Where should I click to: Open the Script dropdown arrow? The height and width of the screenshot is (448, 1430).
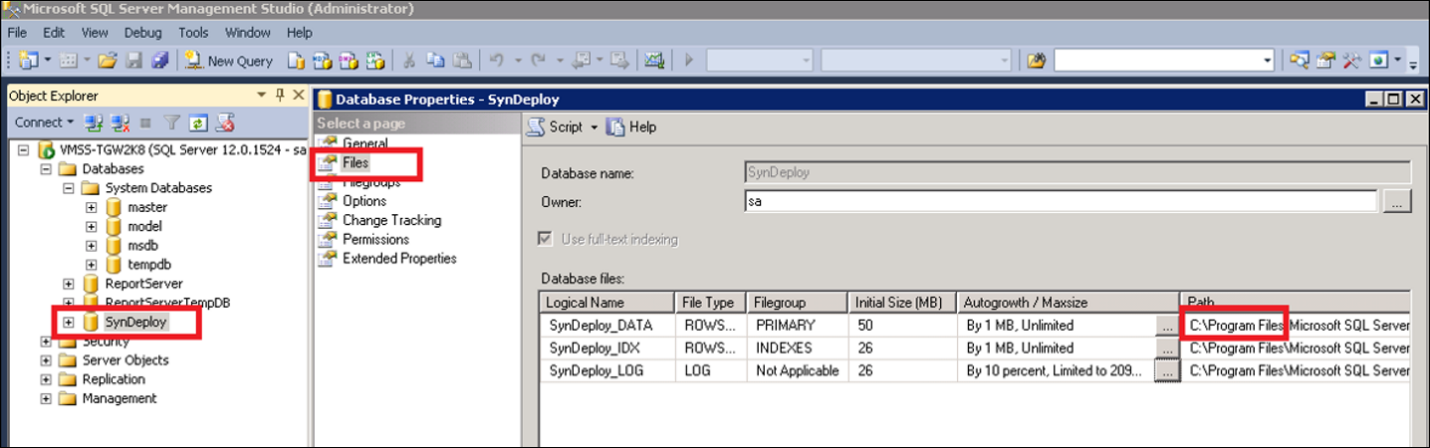(x=594, y=127)
